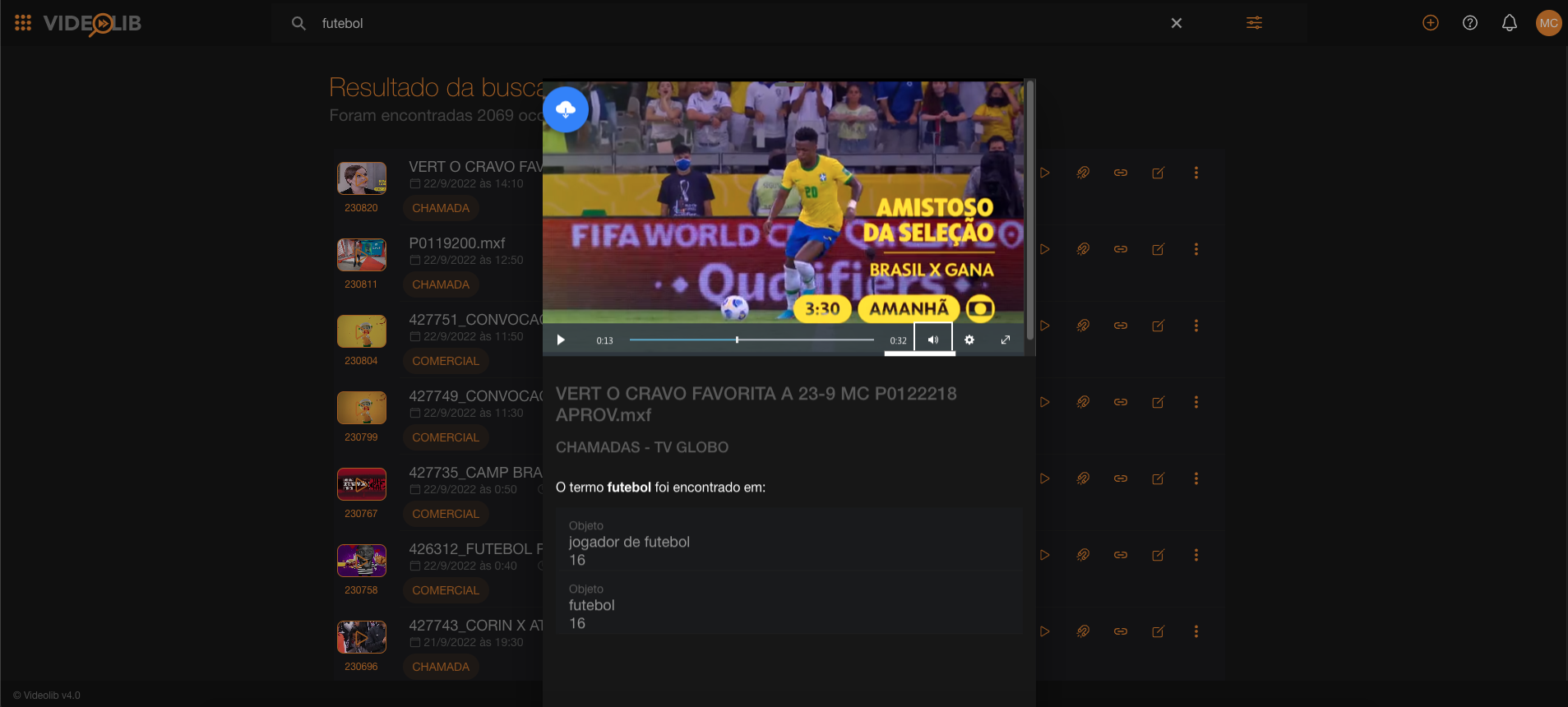Open the apps grid menu

coord(23,23)
